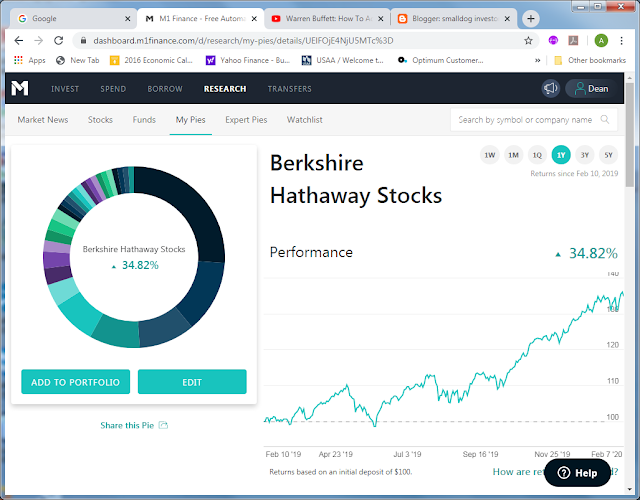Expand hidden bookmarks chevron
This screenshot has height=500, width=640.
pyautogui.click(x=538, y=60)
